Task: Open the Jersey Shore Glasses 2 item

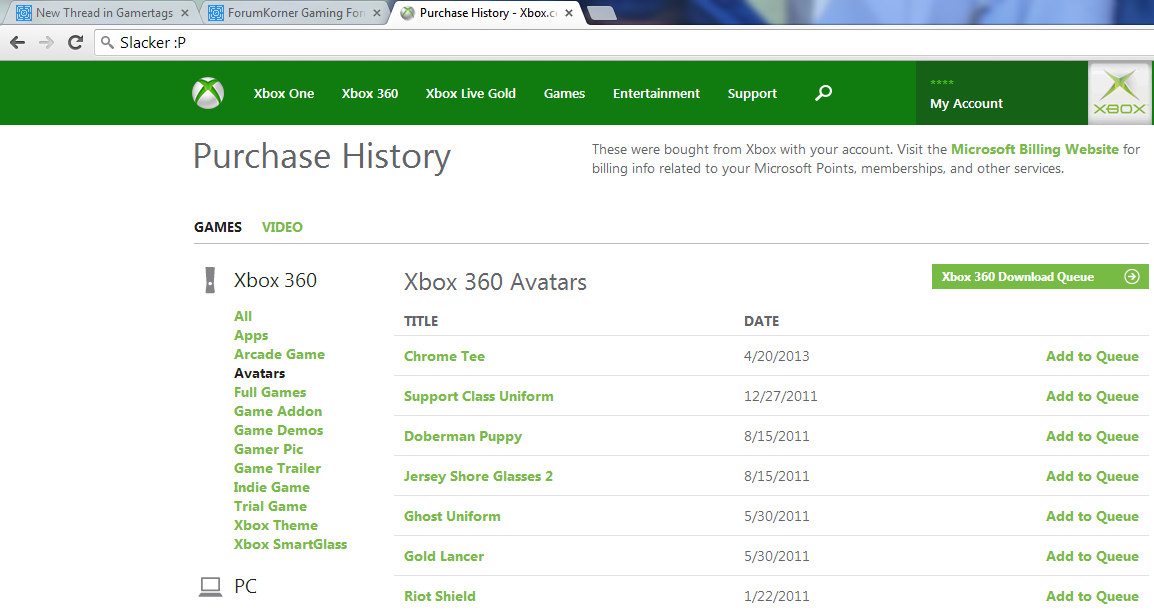Action: (x=478, y=477)
